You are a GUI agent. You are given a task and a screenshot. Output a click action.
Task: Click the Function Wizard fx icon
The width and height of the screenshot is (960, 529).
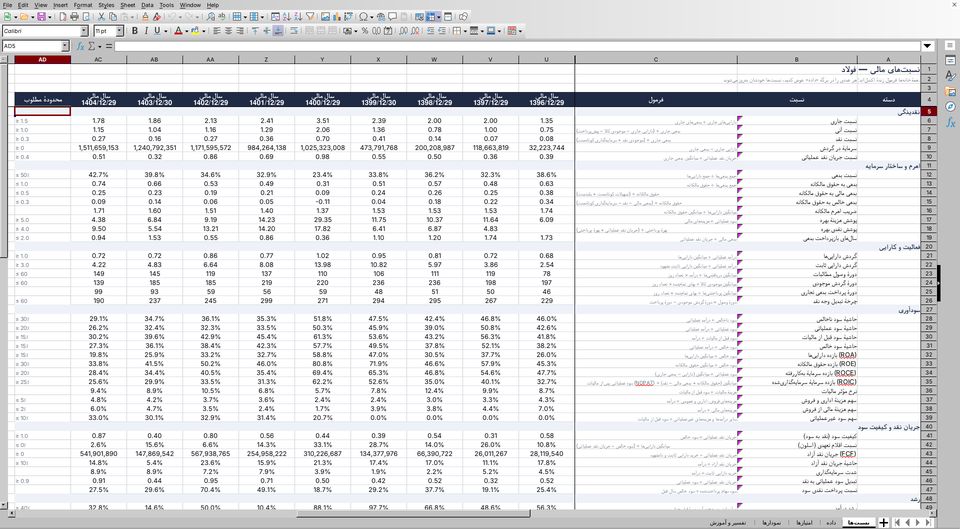[80, 46]
